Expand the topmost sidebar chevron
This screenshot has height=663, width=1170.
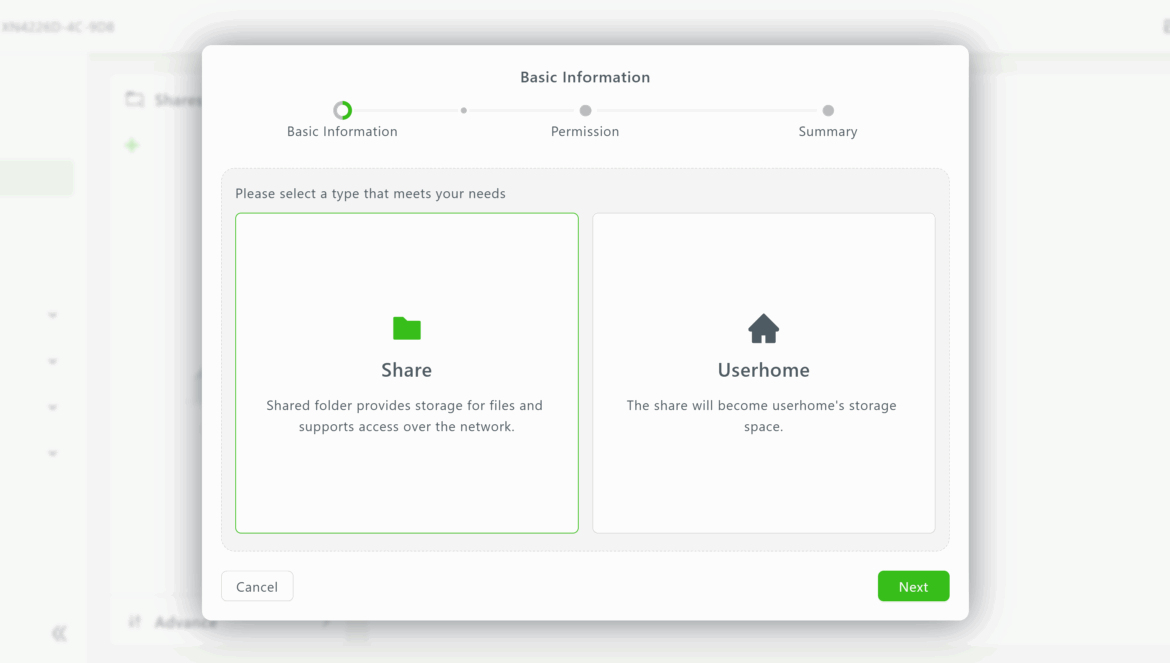(x=53, y=315)
